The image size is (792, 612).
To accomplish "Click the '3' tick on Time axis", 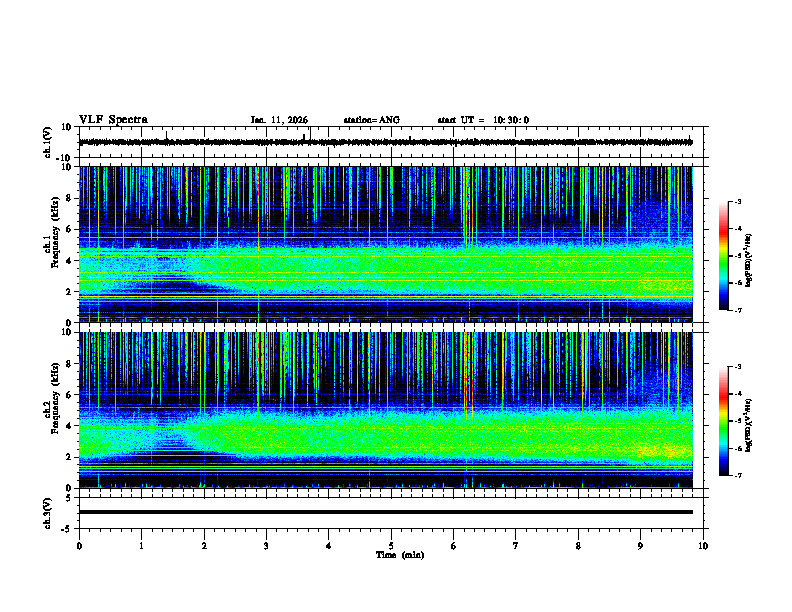I will pyautogui.click(x=266, y=546).
